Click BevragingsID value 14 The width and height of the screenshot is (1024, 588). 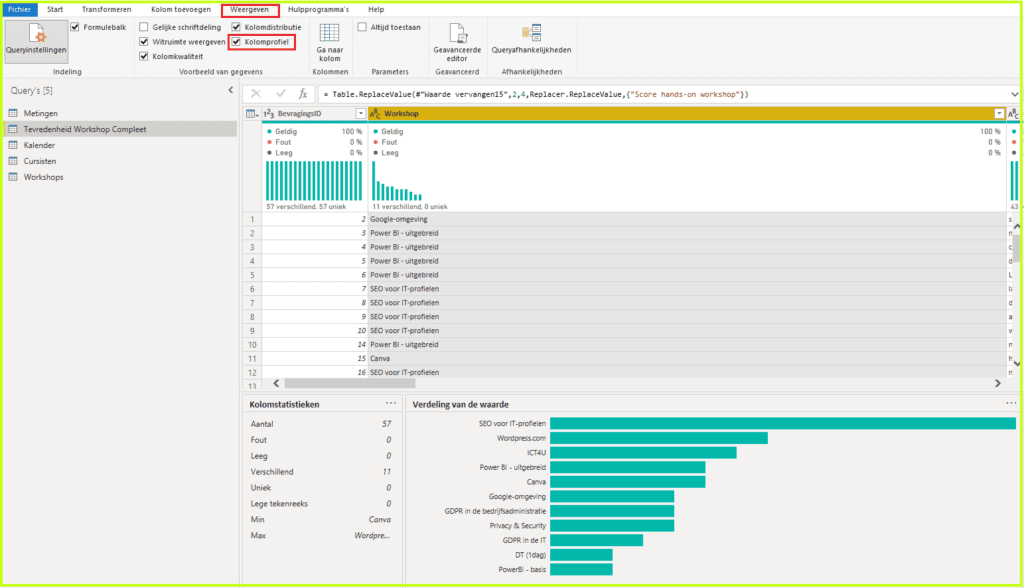[314, 344]
